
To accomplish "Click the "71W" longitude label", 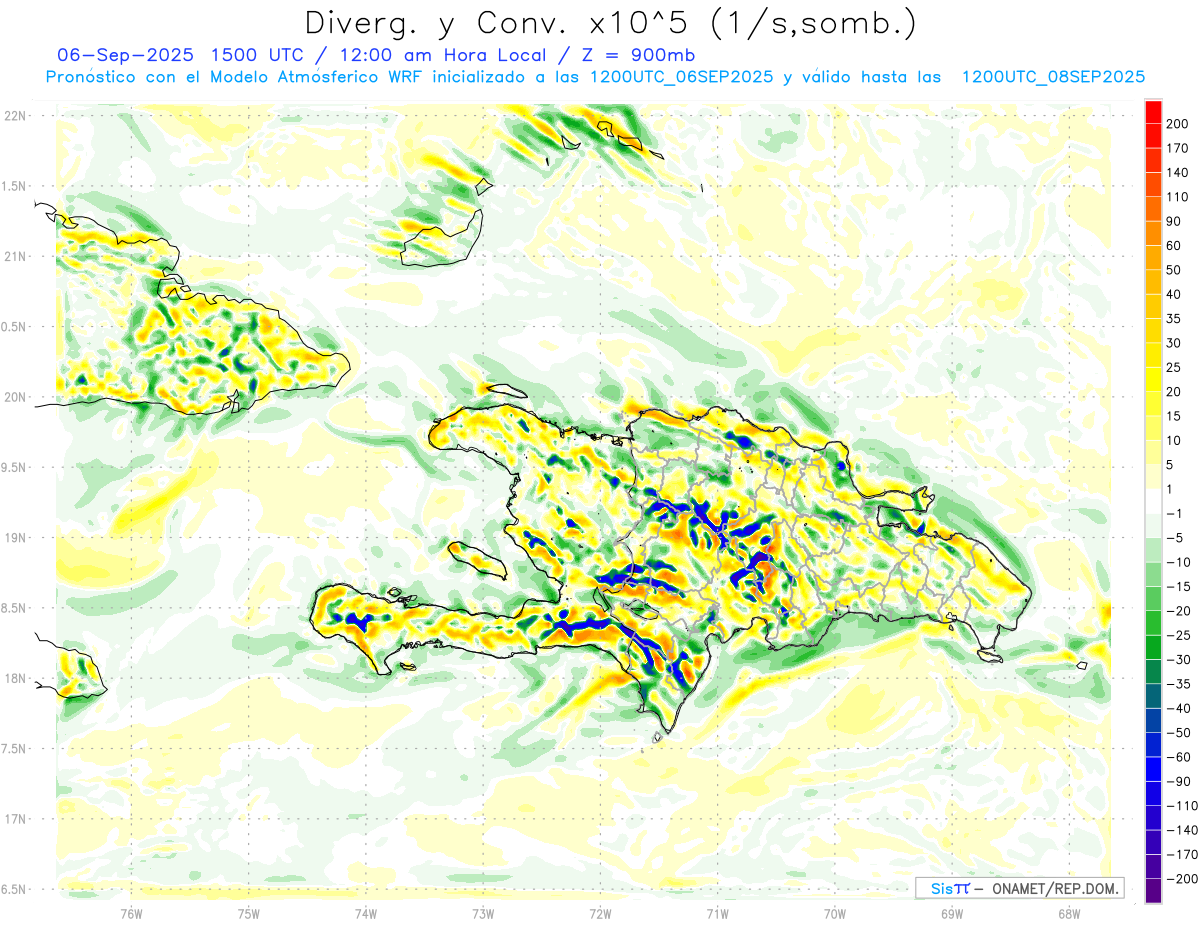I will tap(717, 913).
